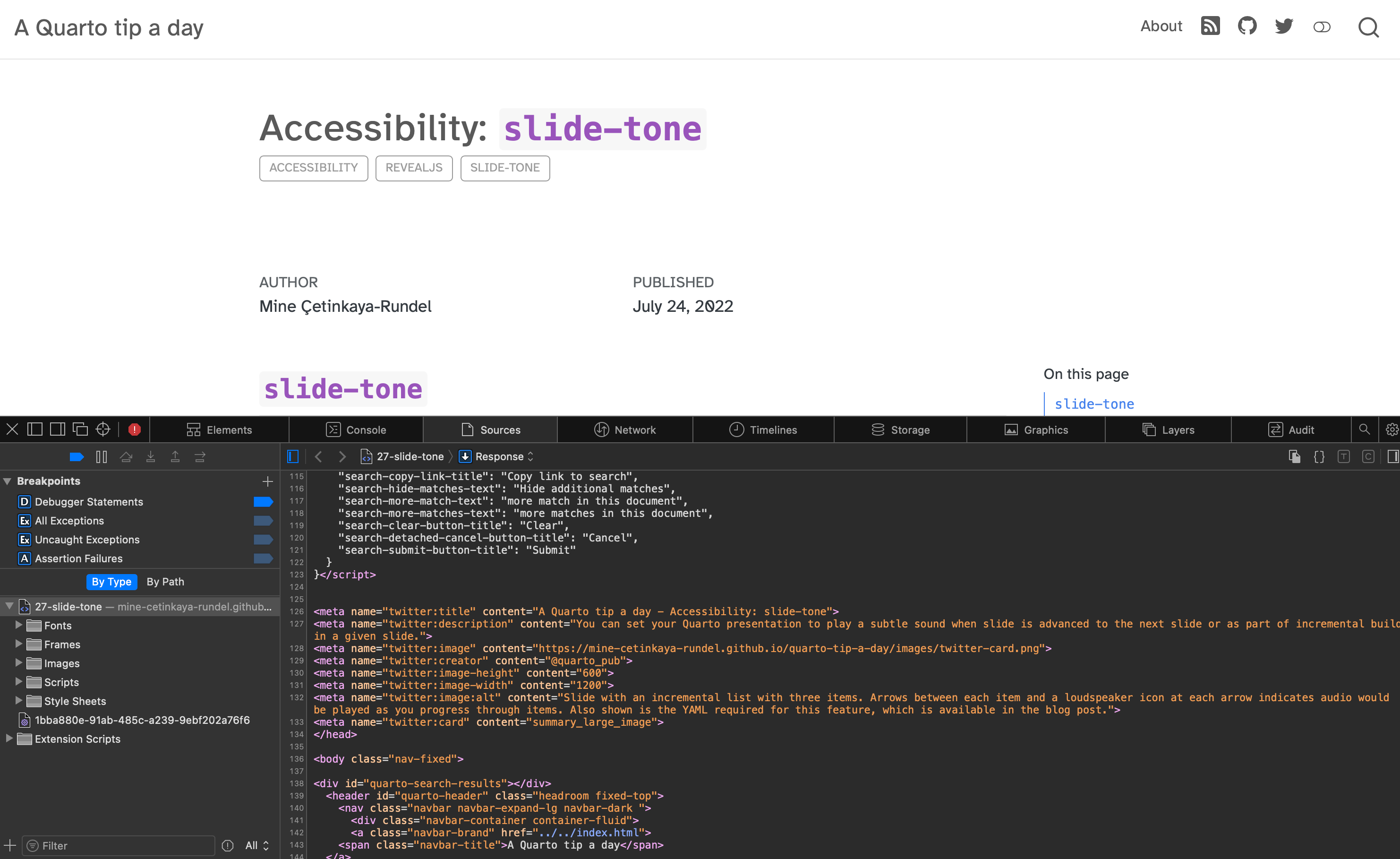
Task: Expand the Frames folder
Action: (19, 644)
